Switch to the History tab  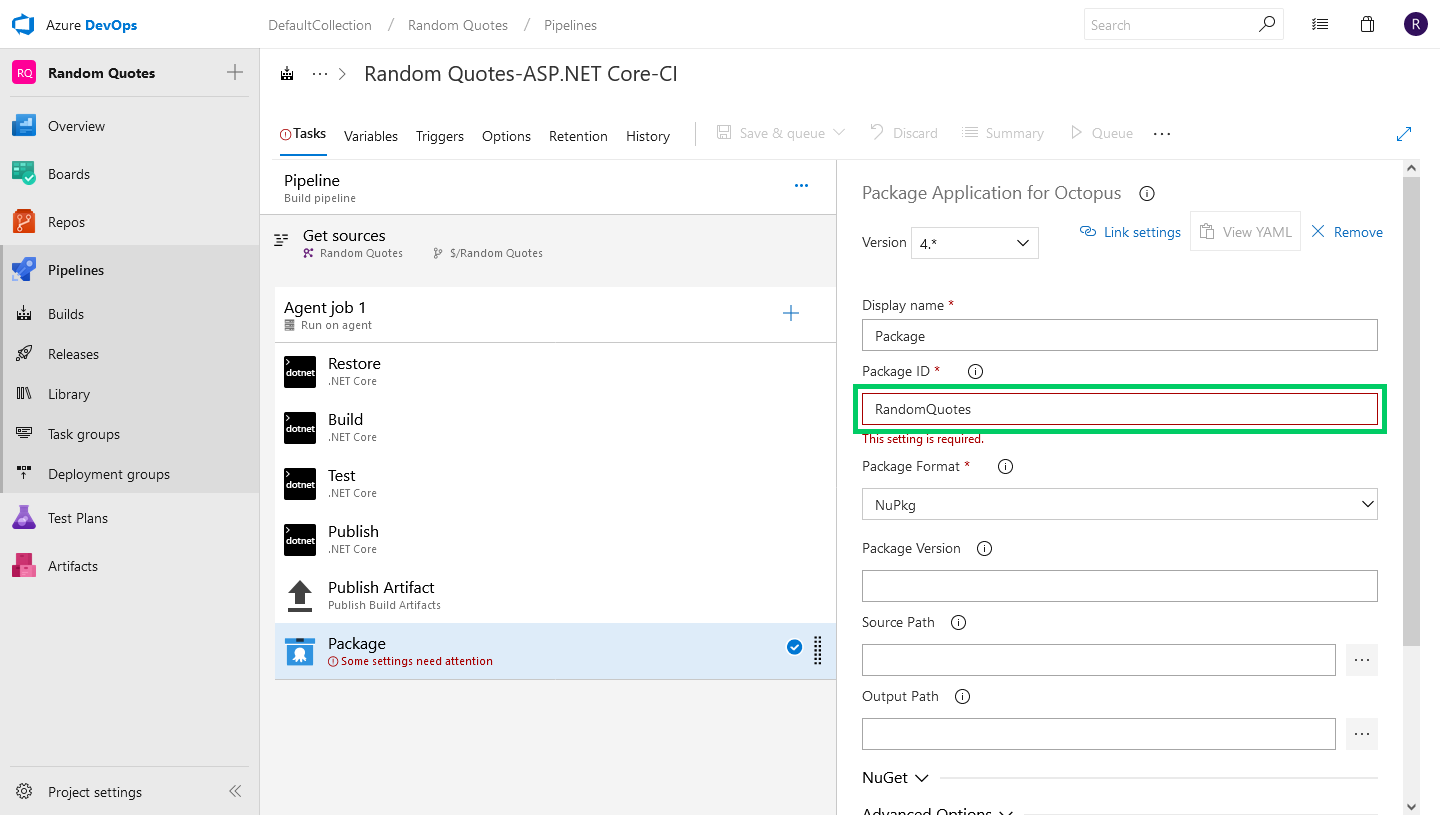(x=648, y=136)
